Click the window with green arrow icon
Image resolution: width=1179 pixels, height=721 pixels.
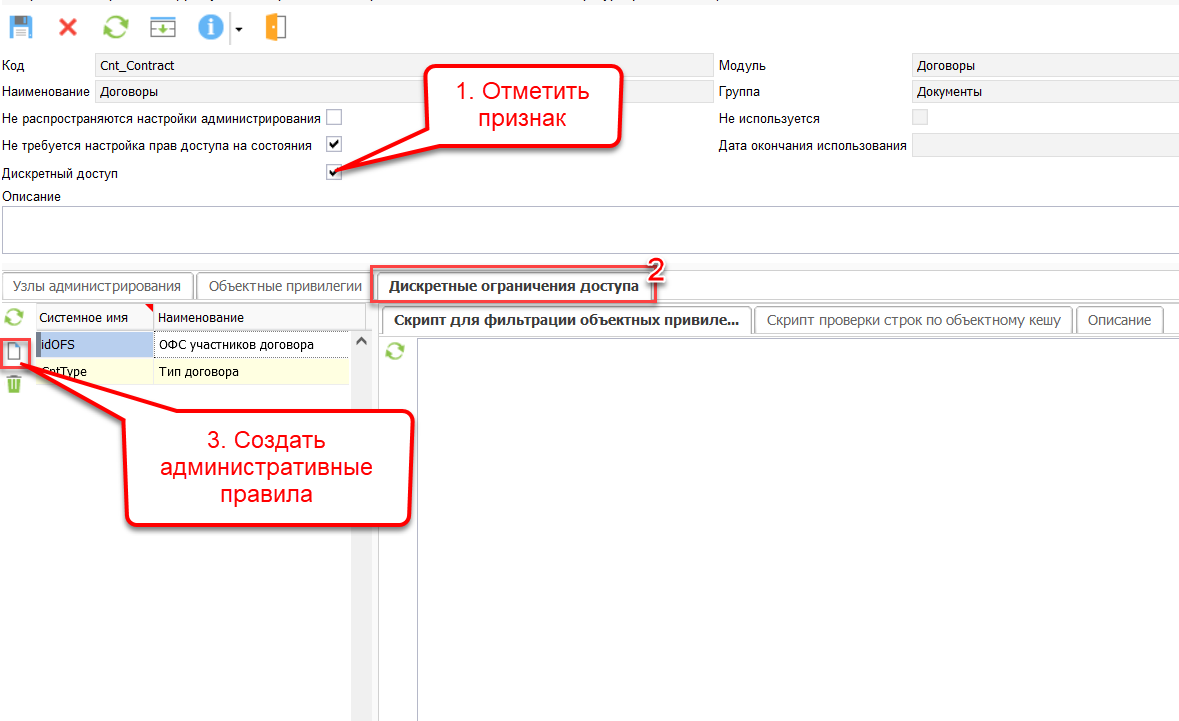(162, 27)
